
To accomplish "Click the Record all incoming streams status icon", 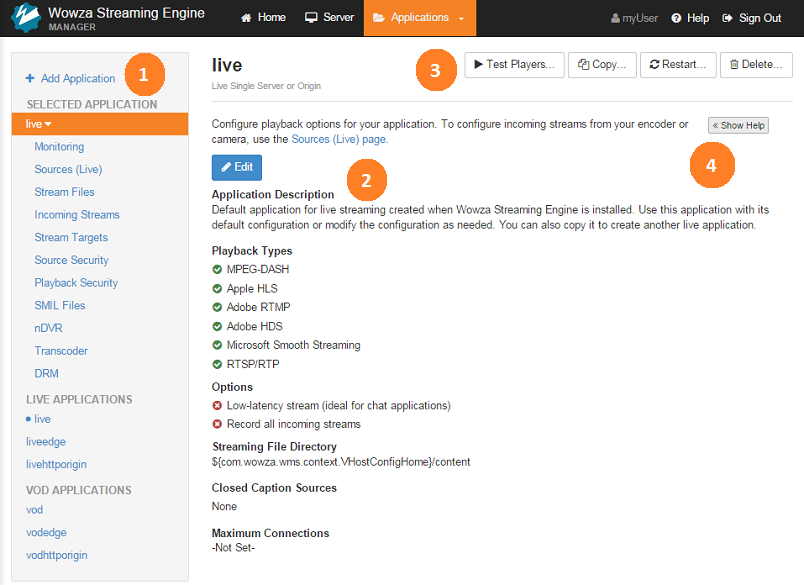I will click(x=218, y=425).
